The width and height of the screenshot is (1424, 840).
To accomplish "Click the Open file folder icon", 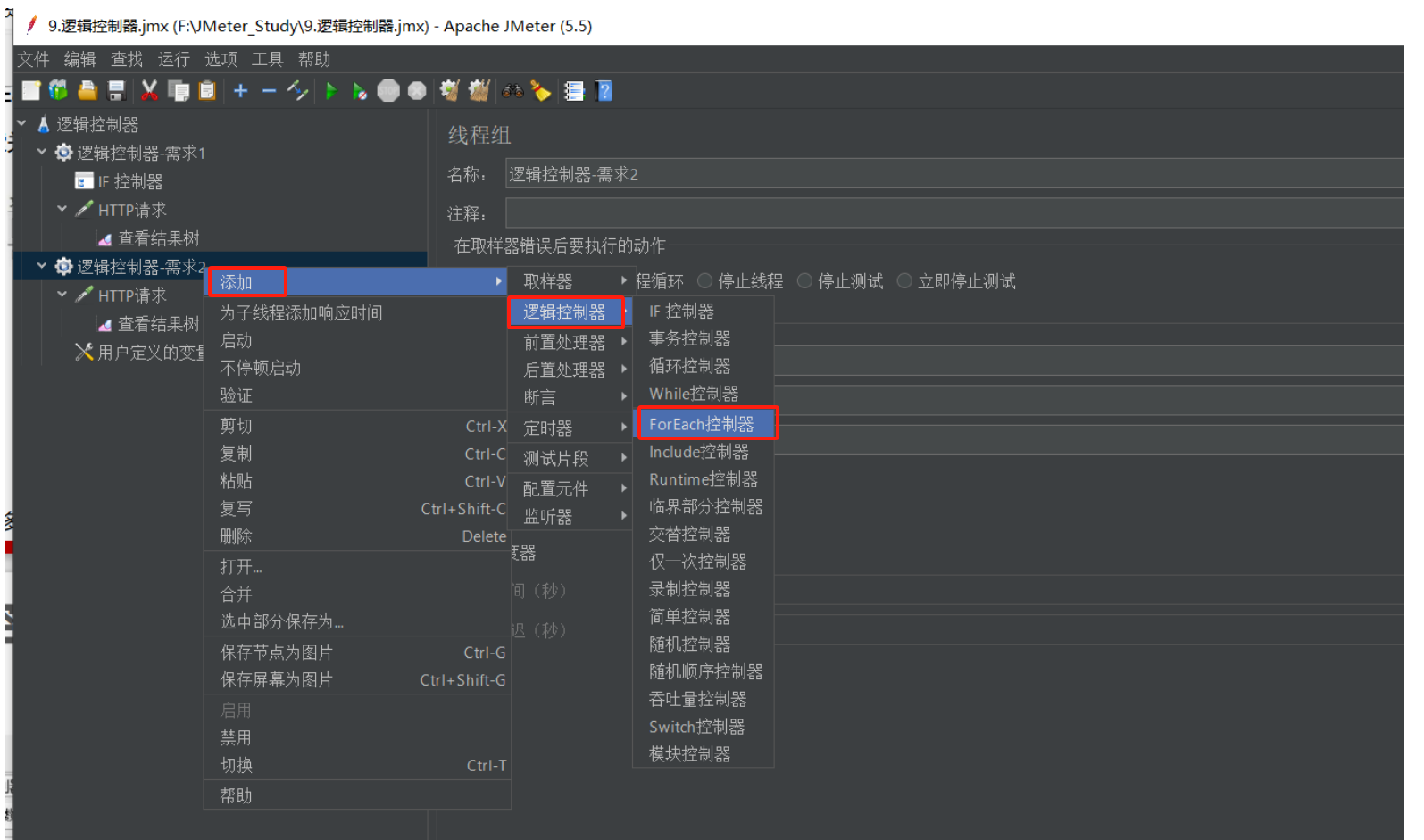I will pyautogui.click(x=87, y=91).
